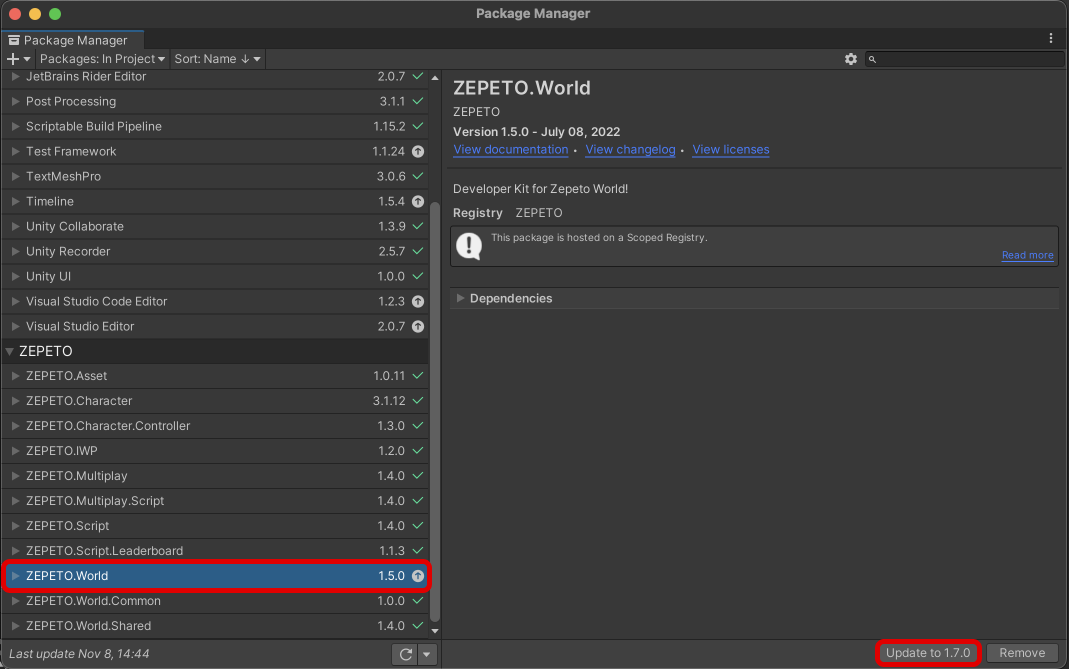This screenshot has width=1069, height=669.
Task: Expand the ZEPETO.Multiplay package versions
Action: pyautogui.click(x=15, y=476)
